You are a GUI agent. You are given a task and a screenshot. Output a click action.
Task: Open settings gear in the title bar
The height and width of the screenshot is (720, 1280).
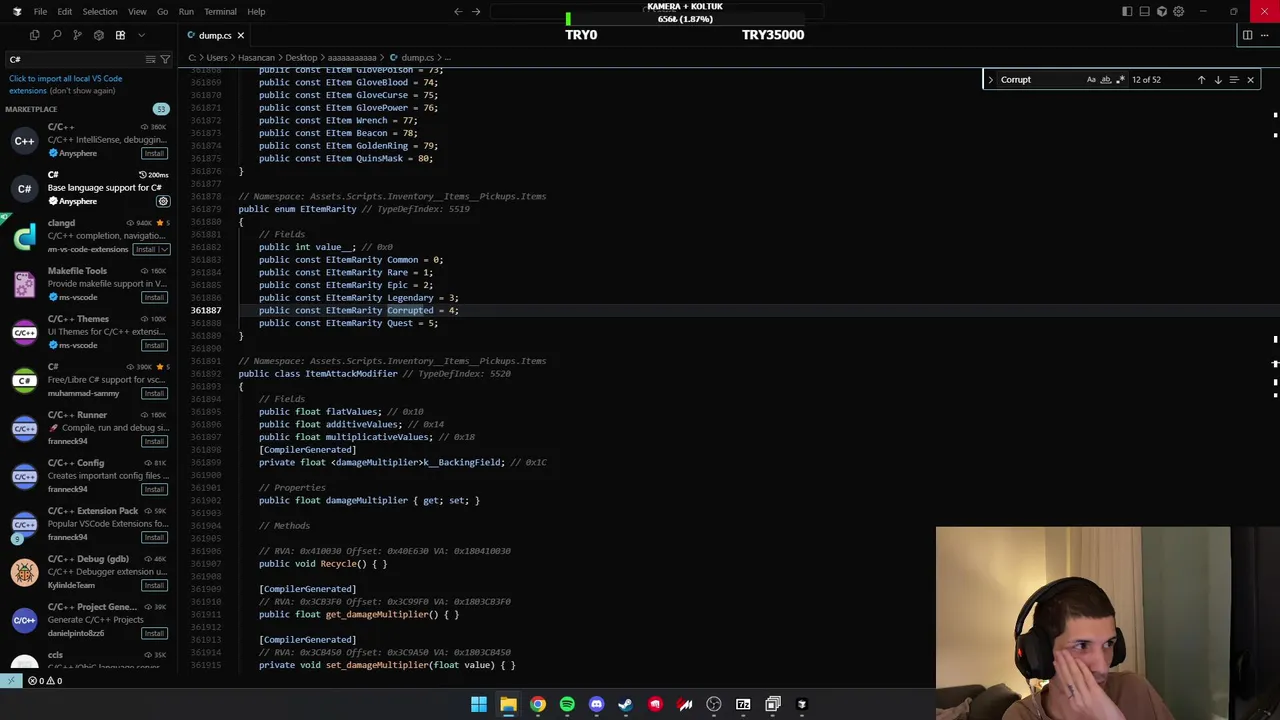pos(1178,11)
